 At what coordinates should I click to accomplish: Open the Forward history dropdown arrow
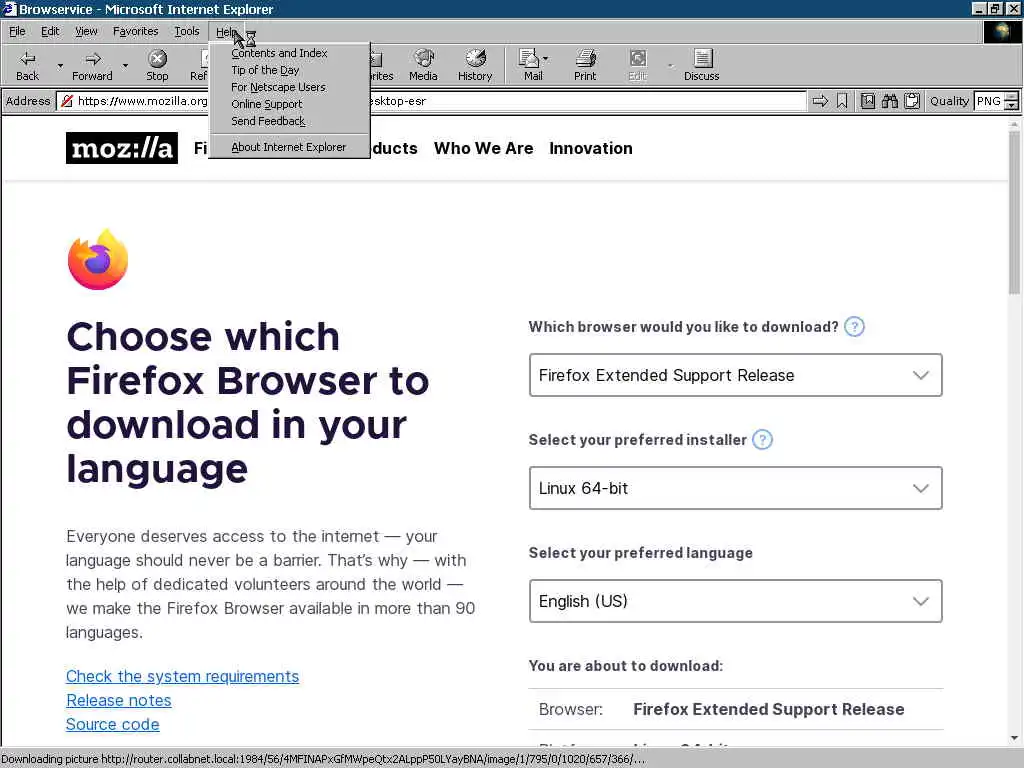tap(125, 65)
